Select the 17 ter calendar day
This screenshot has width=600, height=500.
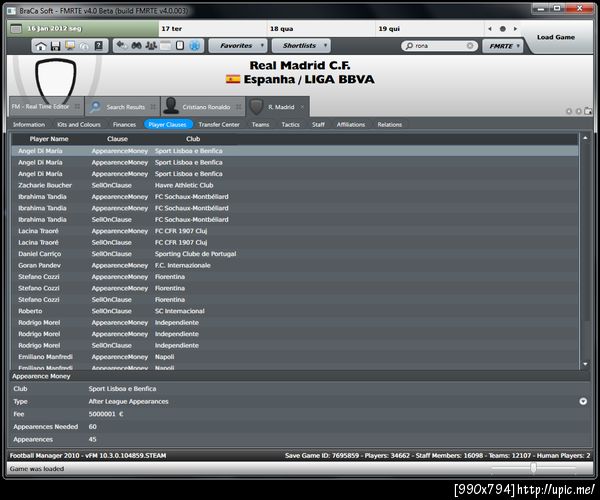click(x=212, y=29)
